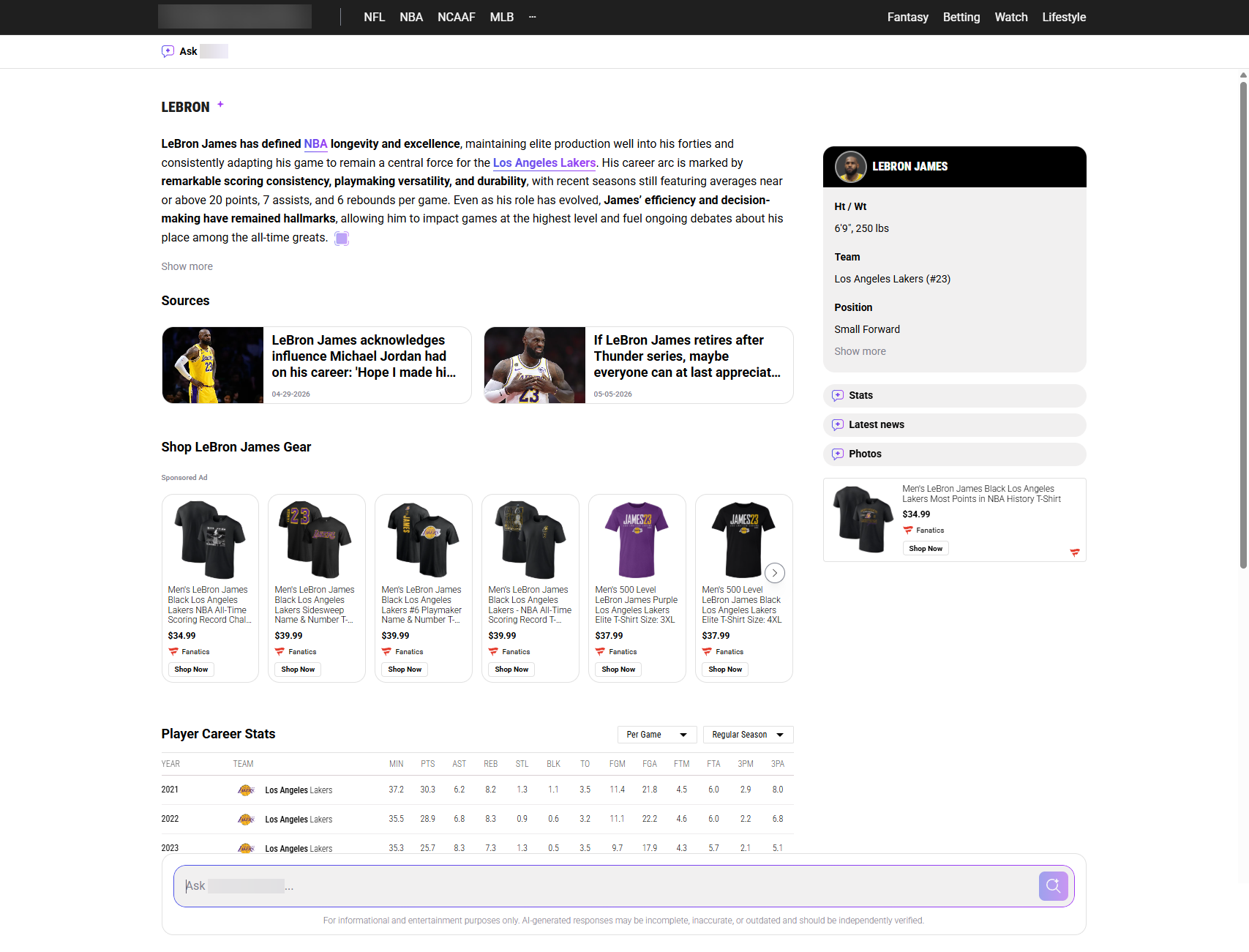Advance the gear carousel with next arrow
The height and width of the screenshot is (952, 1249).
point(775,573)
